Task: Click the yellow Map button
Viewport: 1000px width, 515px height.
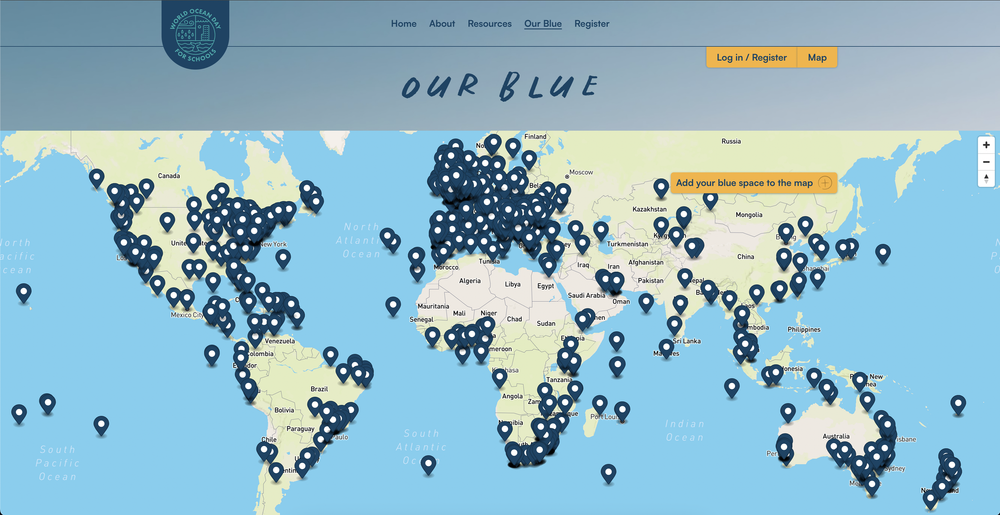Action: click(x=817, y=57)
